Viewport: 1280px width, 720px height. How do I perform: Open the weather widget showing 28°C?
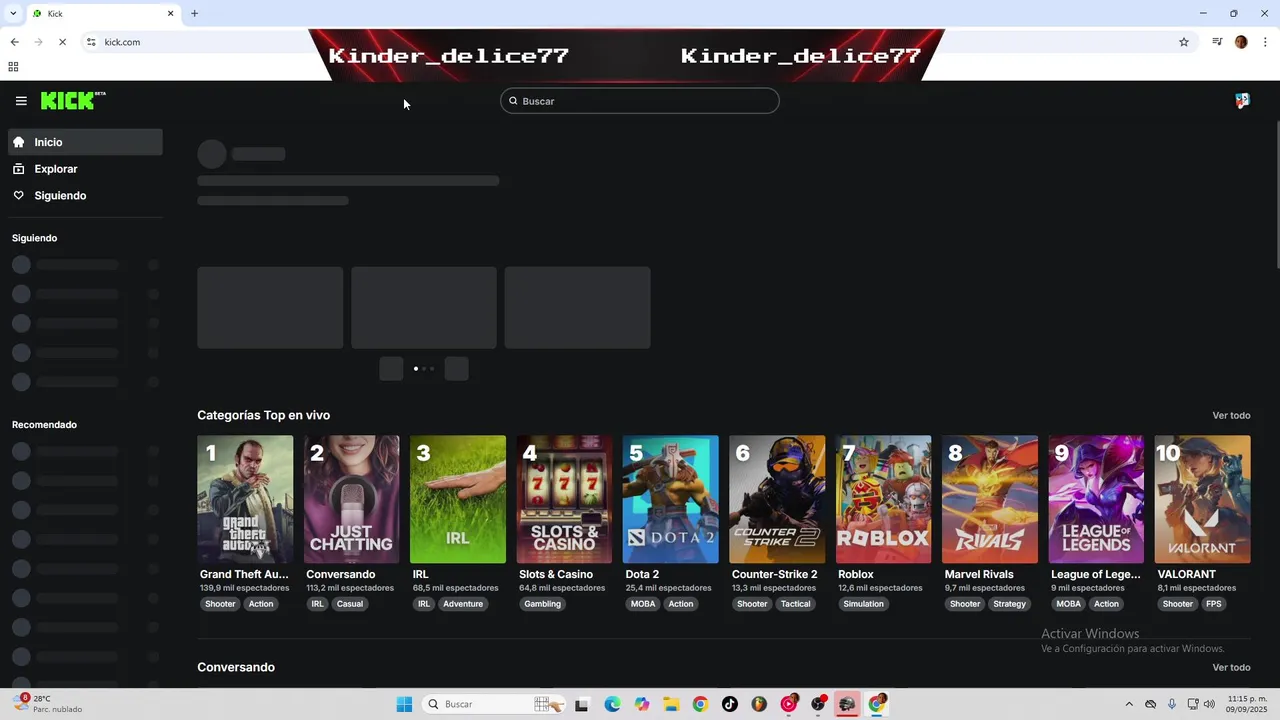click(46, 704)
